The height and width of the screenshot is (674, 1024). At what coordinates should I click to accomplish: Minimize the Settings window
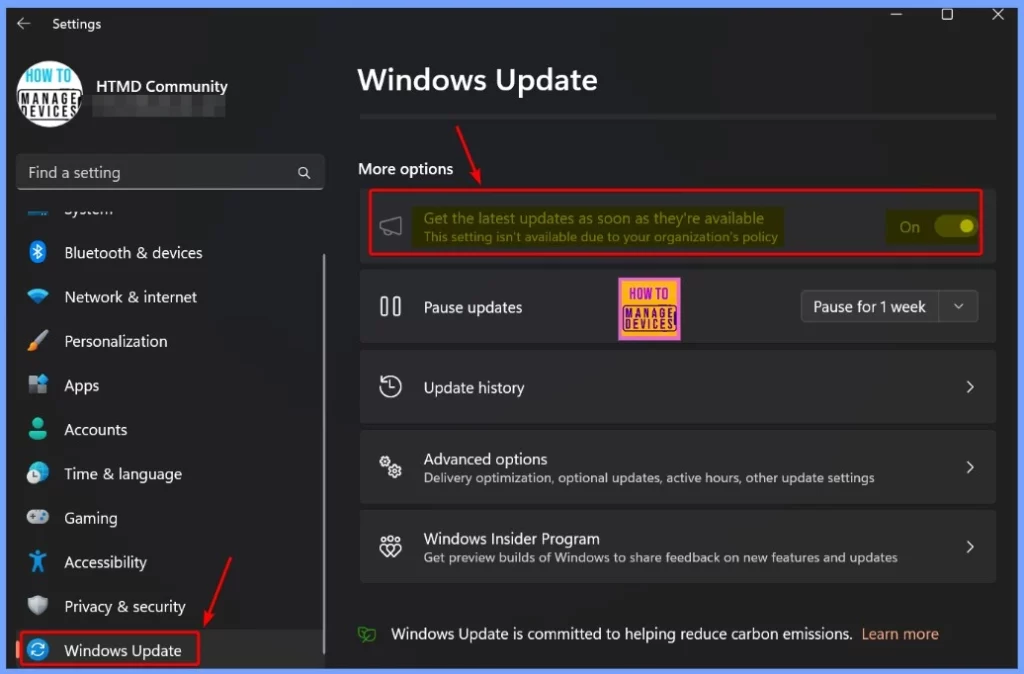[x=896, y=14]
